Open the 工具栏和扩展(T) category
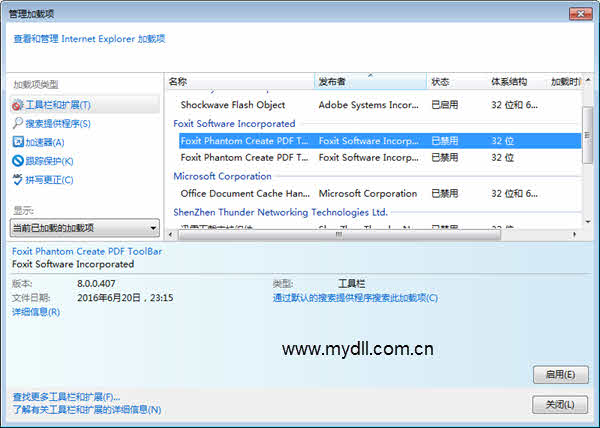 point(85,105)
